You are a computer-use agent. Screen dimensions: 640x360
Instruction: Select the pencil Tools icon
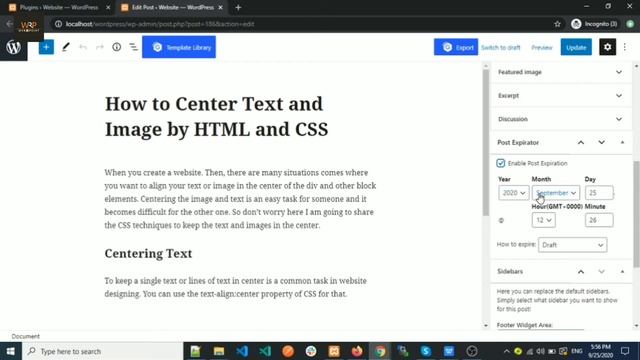66,47
